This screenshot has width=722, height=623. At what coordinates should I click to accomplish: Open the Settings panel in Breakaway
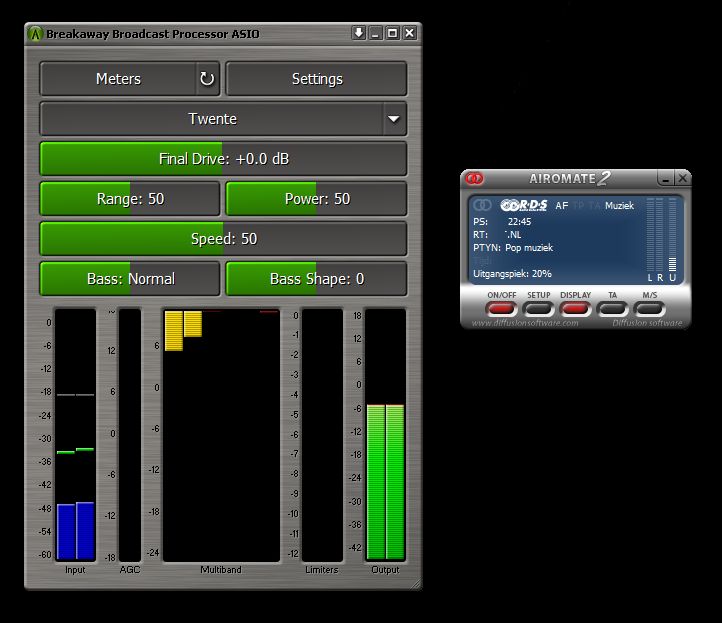tap(316, 79)
